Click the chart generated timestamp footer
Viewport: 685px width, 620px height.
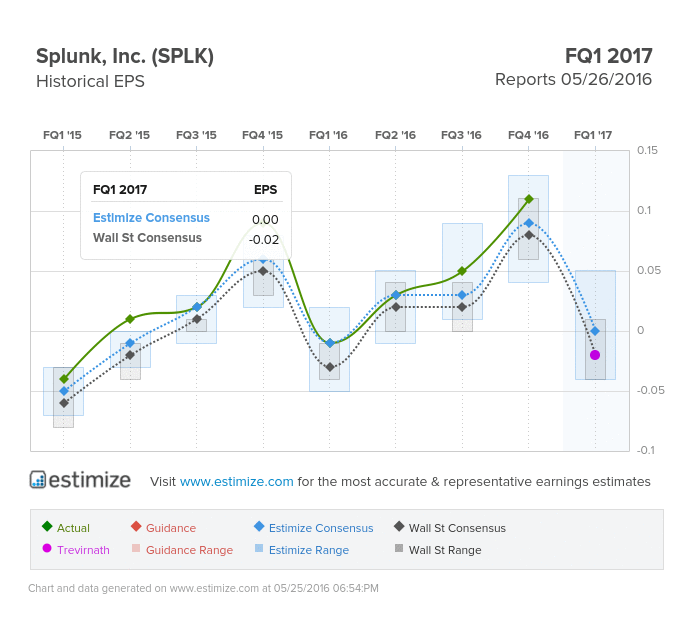[x=203, y=588]
